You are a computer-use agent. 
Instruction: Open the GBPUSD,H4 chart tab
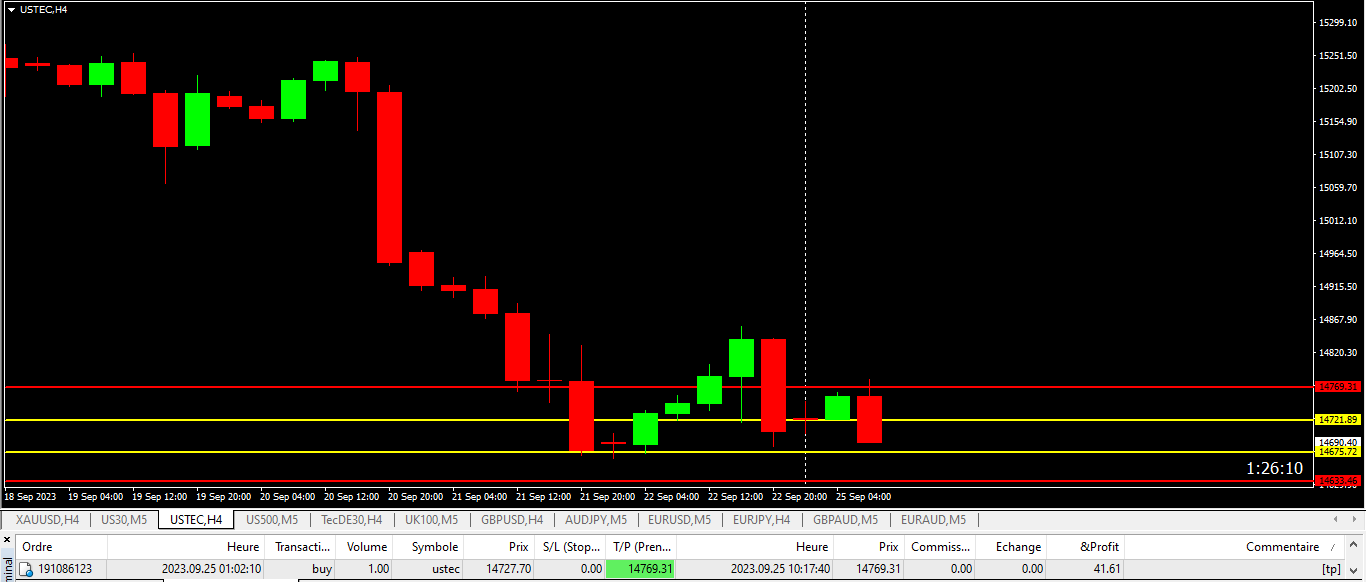point(512,520)
